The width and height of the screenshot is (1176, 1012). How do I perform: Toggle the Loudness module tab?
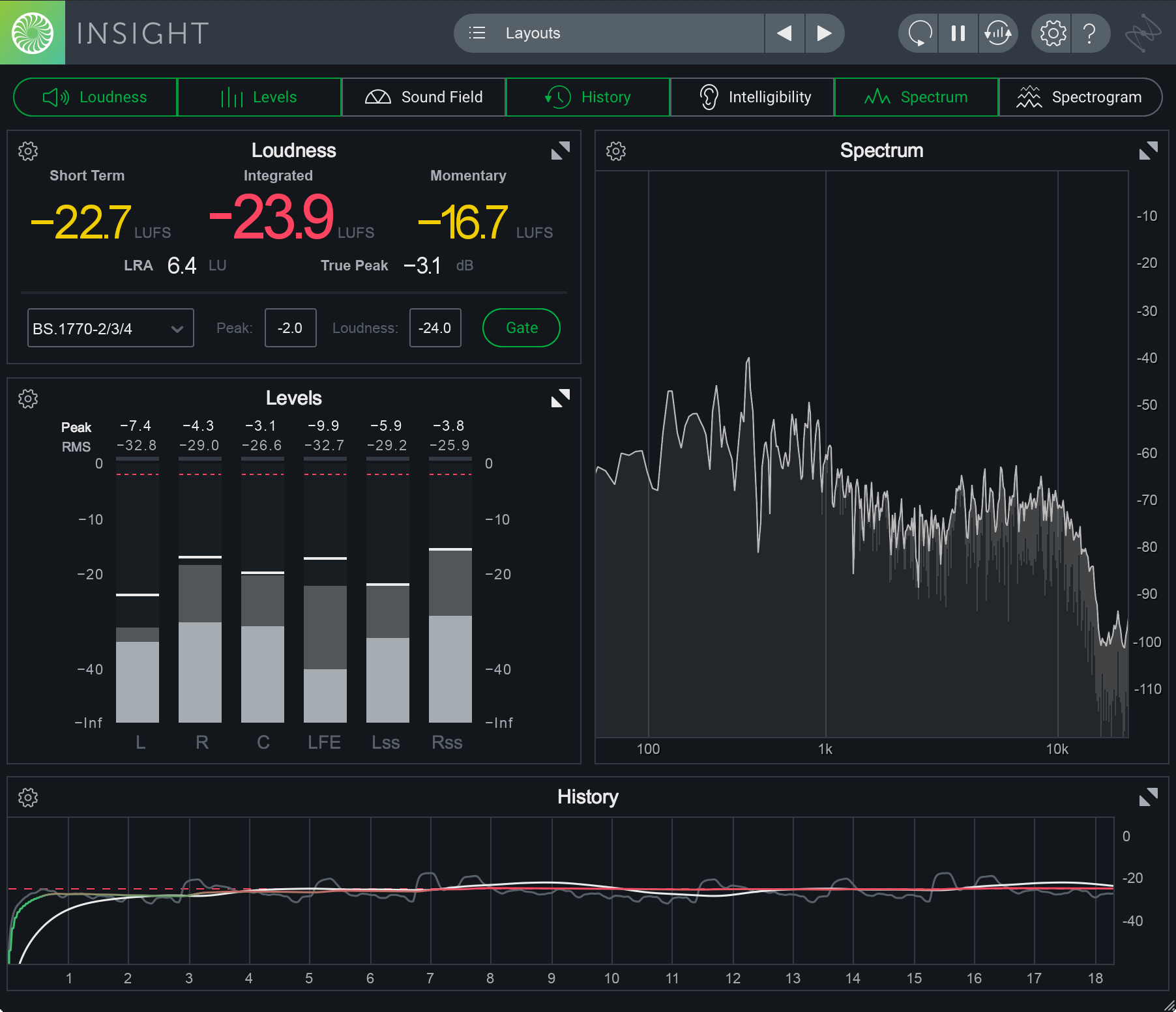[x=95, y=97]
